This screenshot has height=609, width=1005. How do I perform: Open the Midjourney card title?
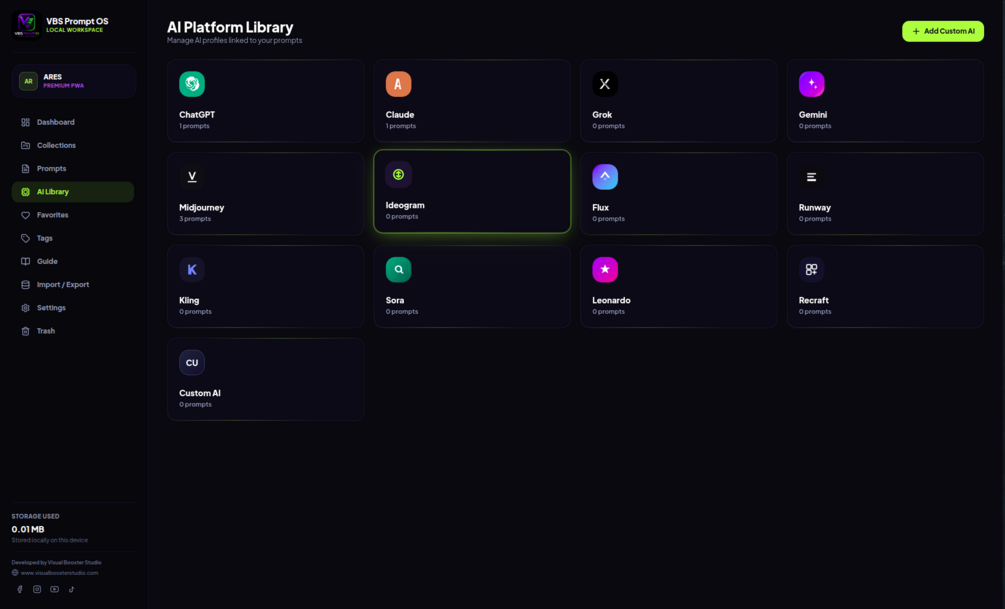(201, 208)
